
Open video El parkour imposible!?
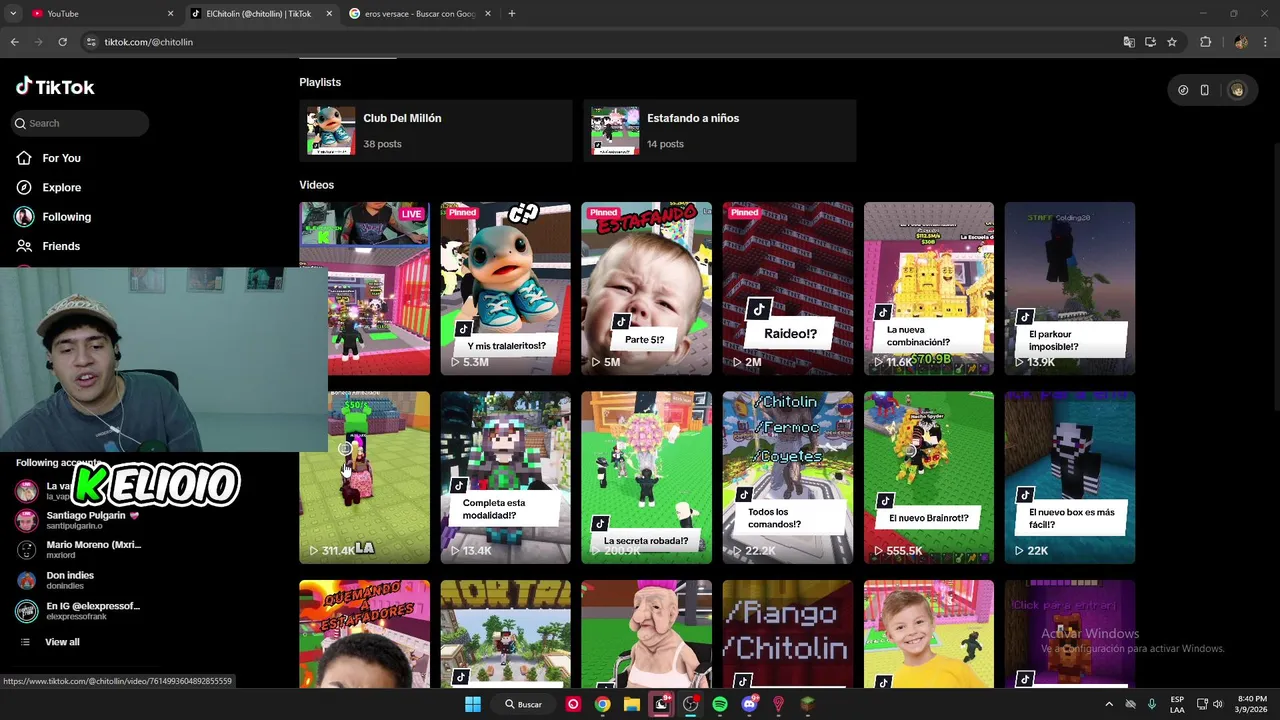(1070, 289)
